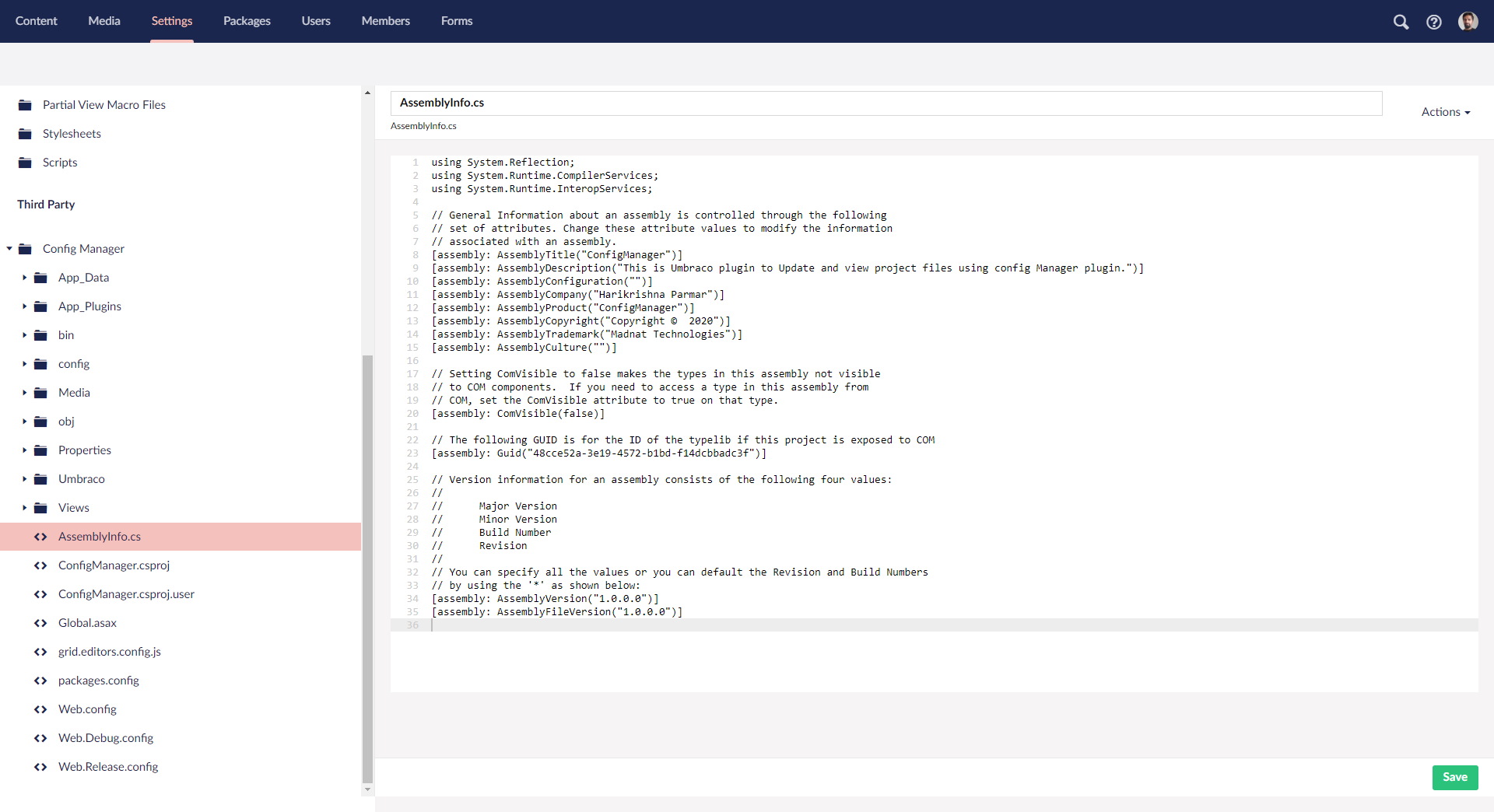
Task: Expand the Umbraco folder arrow
Action: [x=24, y=479]
